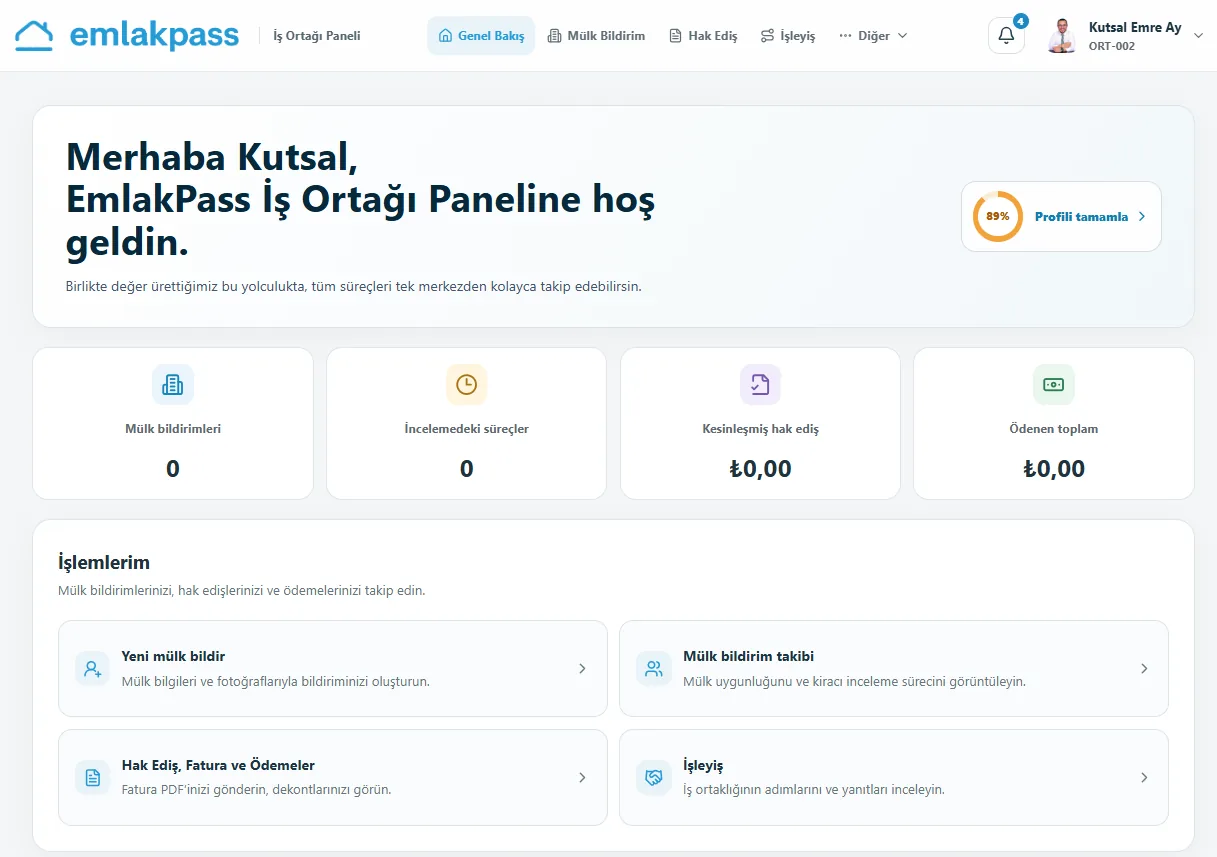The image size is (1217, 857).
Task: Click the 'Mülk bildirimlerinizi, hak edişlerinizi' description text
Action: [x=242, y=591]
